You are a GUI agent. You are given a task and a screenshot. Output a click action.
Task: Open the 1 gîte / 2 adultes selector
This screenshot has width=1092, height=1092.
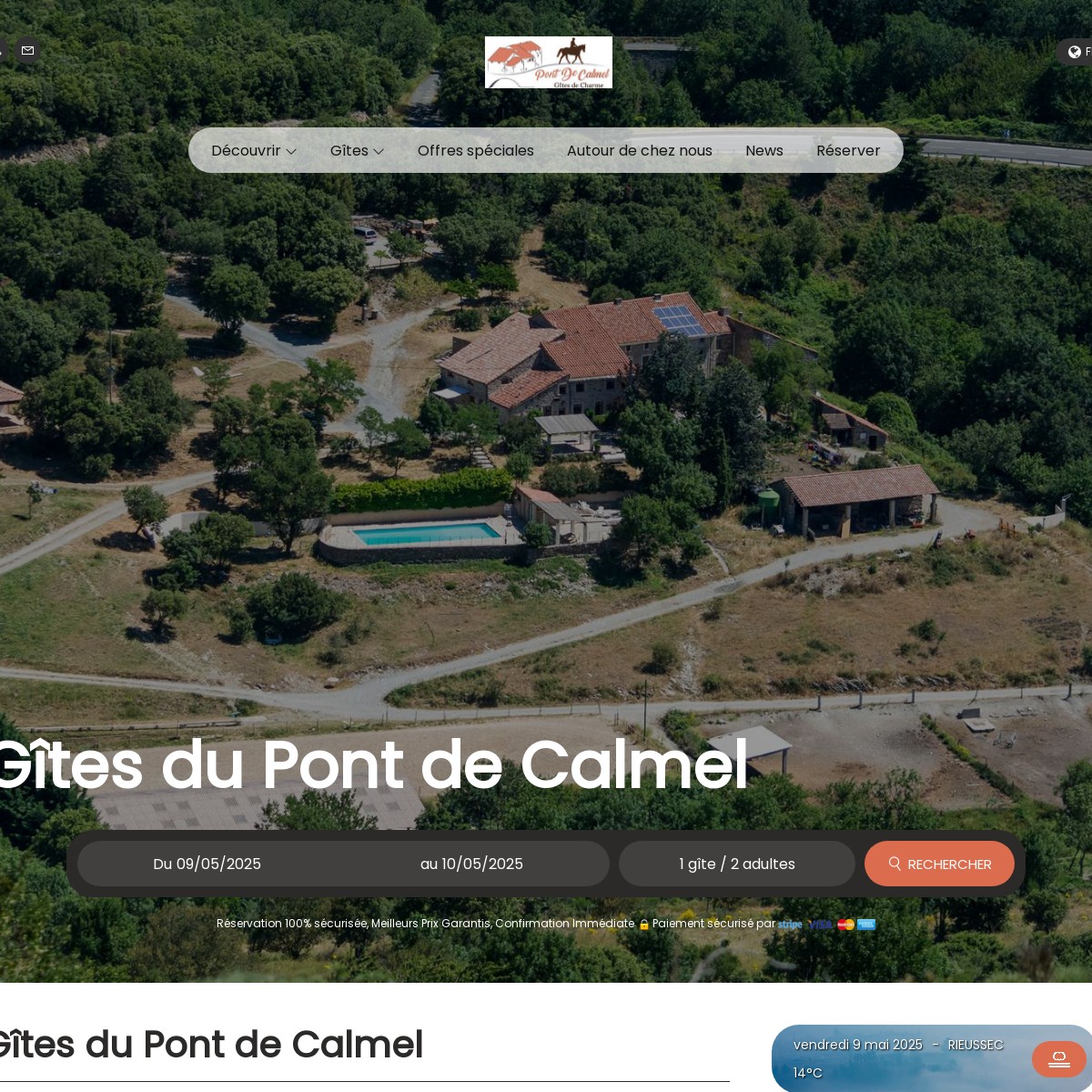pos(737,864)
